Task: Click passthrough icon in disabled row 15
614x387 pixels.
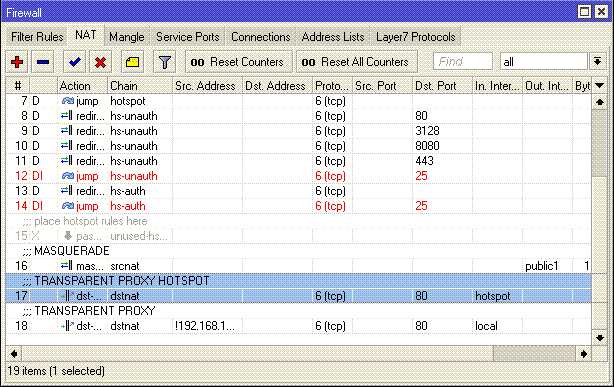Action: 68,236
